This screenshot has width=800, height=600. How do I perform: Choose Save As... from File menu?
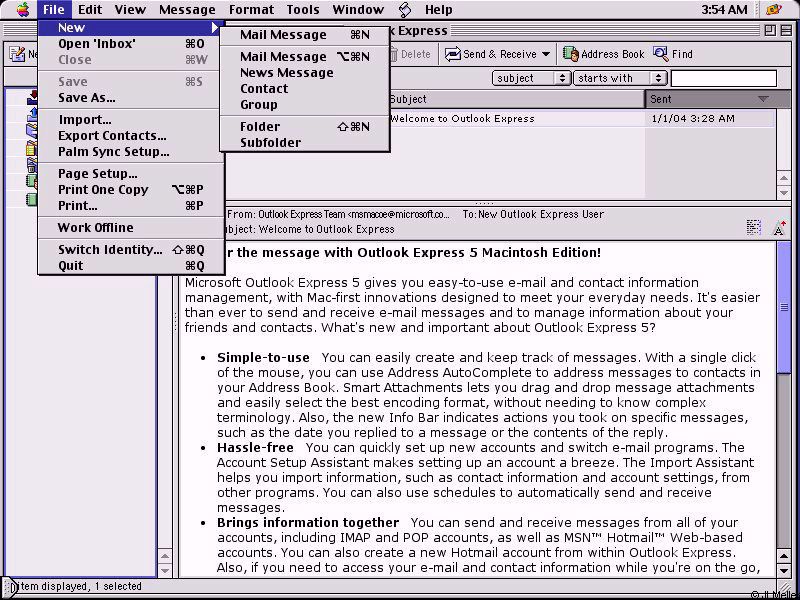[x=131, y=97]
